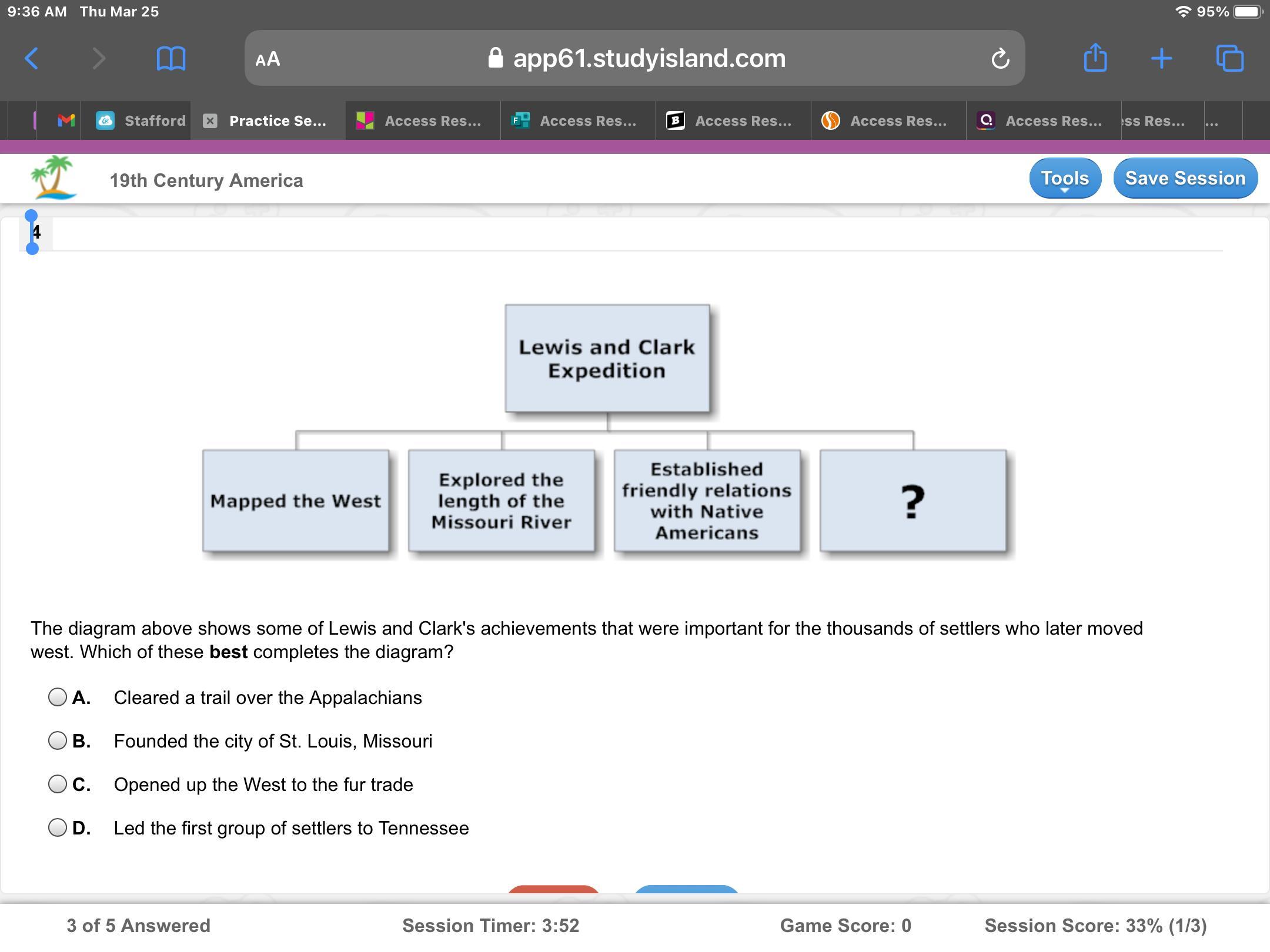Reload the page with refresh icon
The image size is (1270, 952).
pos(1000,59)
